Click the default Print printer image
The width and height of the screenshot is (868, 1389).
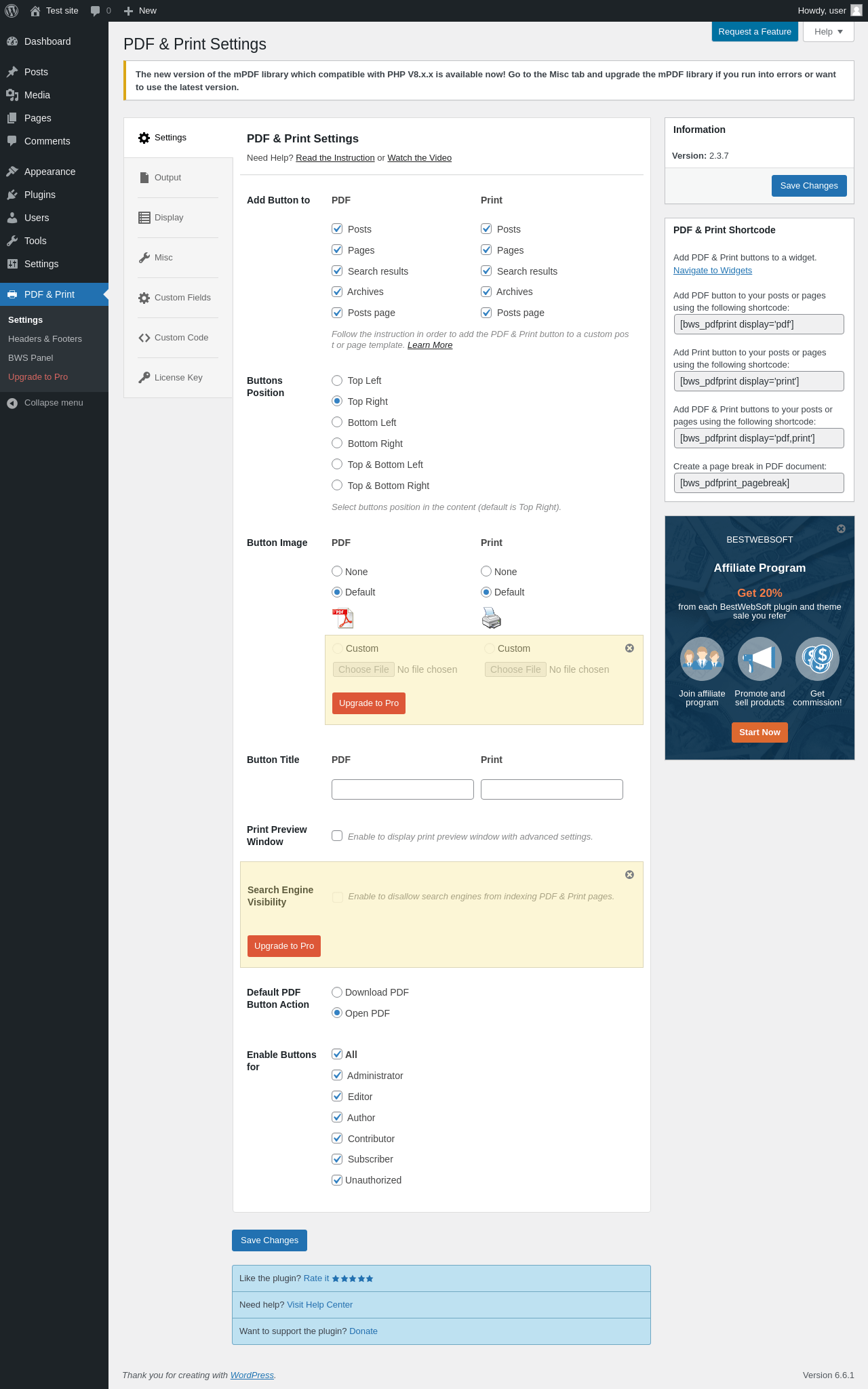click(x=492, y=619)
